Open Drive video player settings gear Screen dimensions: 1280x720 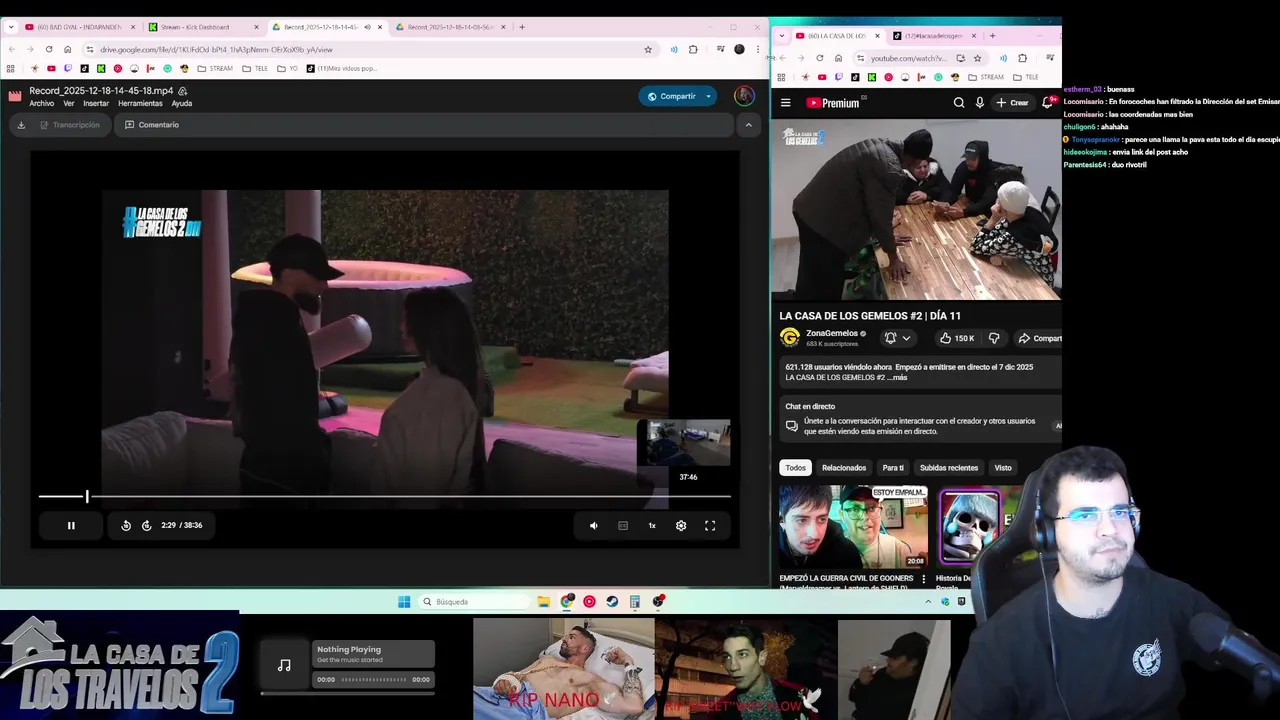(681, 525)
